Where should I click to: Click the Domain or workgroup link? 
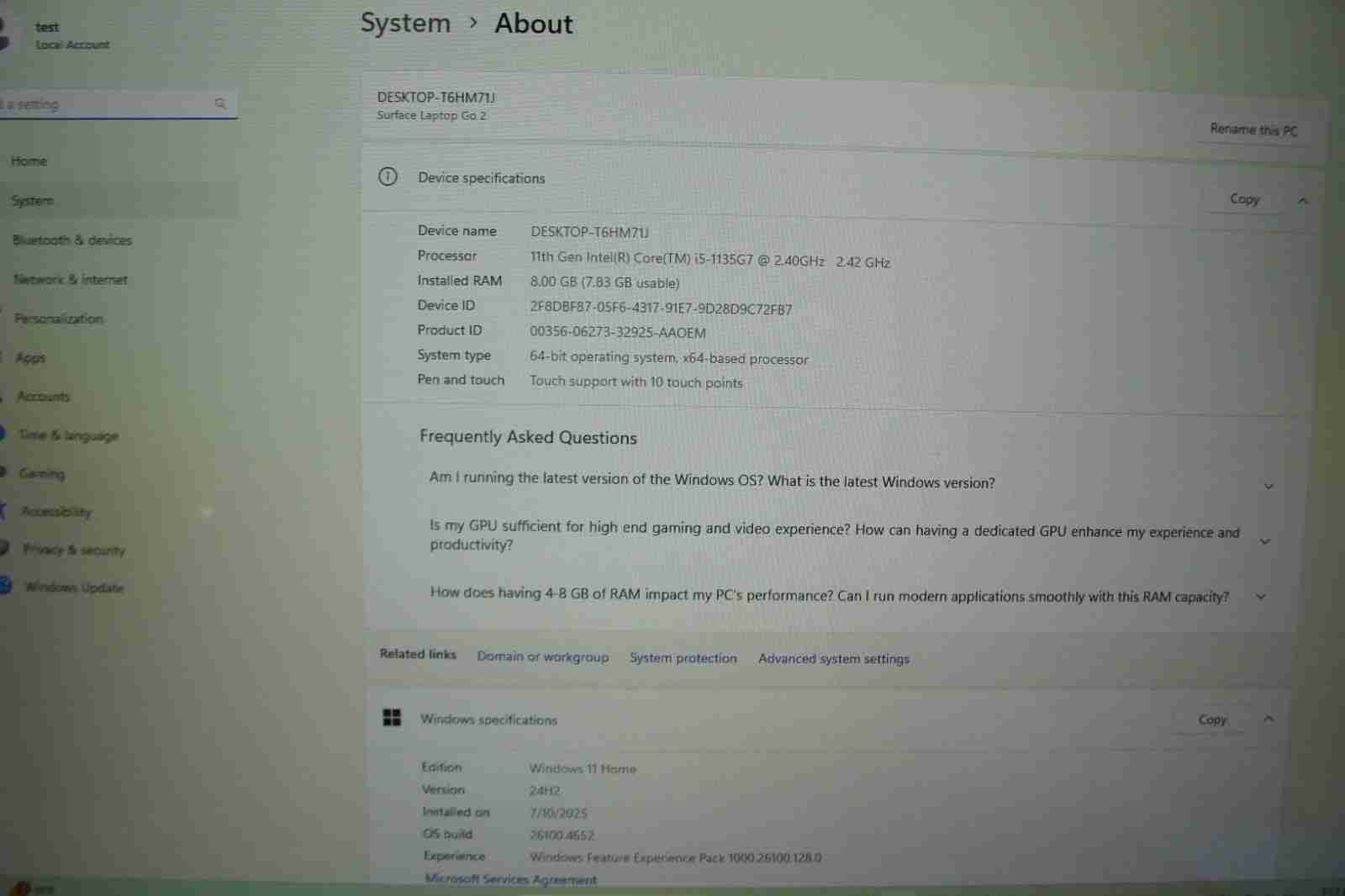[542, 656]
